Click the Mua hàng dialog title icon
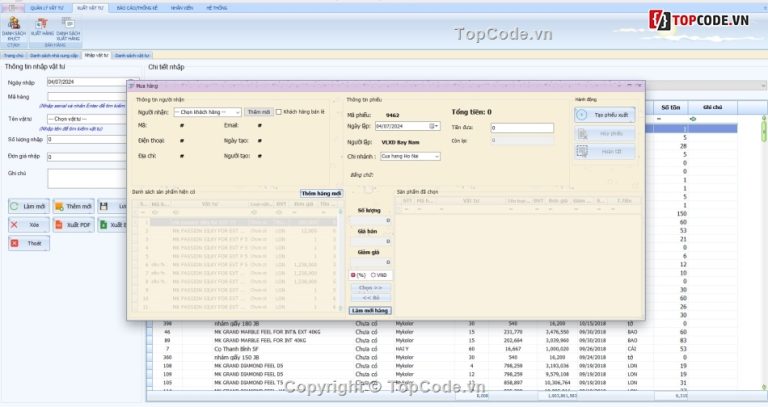Viewport: 768px width, 407px height. click(x=131, y=86)
